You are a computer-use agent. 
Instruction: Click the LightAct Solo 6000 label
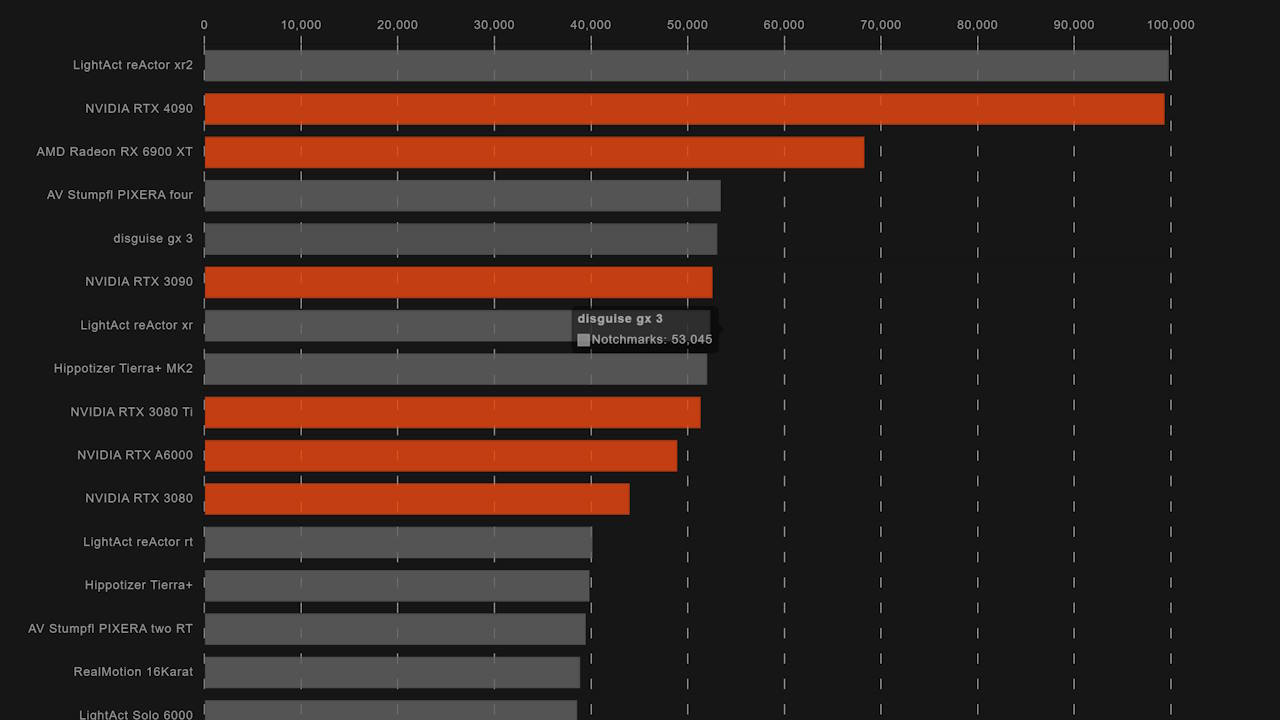click(x=136, y=714)
